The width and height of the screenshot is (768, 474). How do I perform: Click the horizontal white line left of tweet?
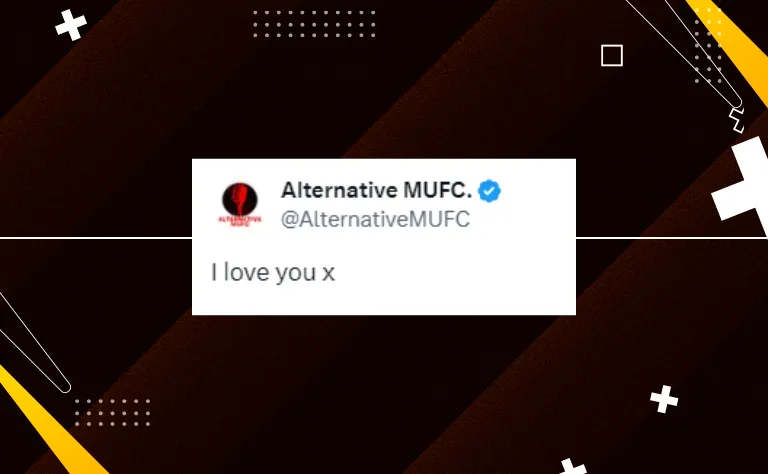tap(96, 238)
